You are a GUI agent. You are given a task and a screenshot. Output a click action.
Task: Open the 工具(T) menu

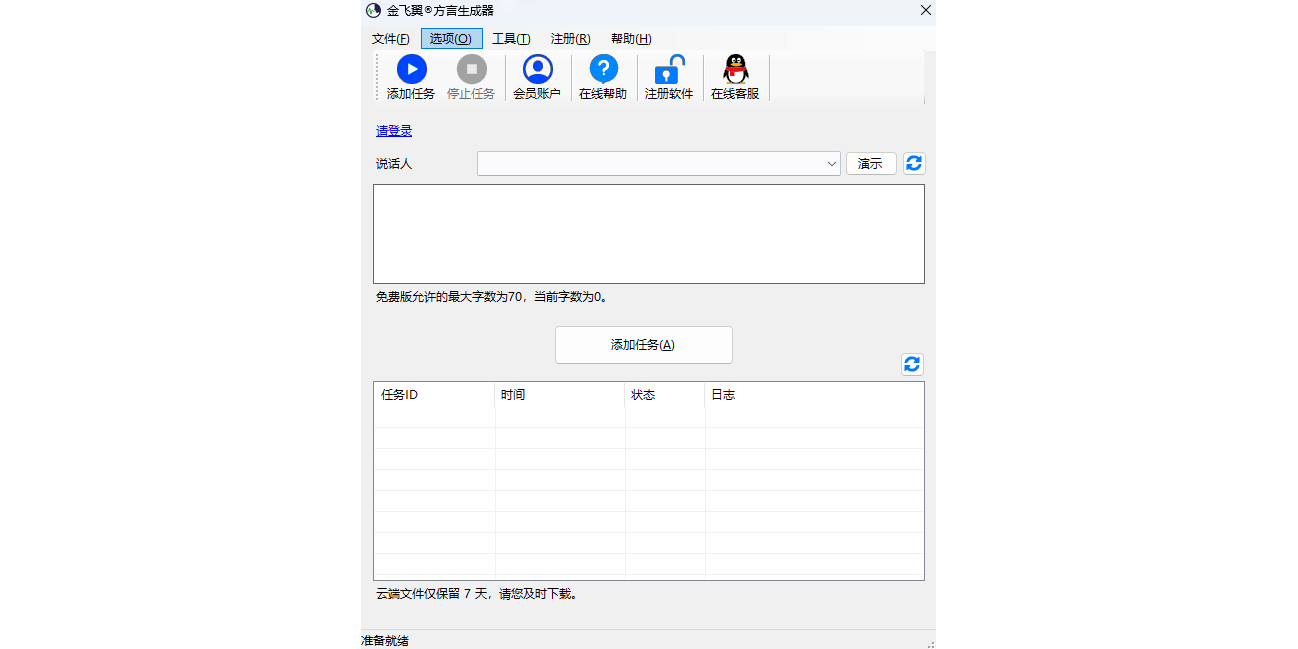(x=511, y=39)
